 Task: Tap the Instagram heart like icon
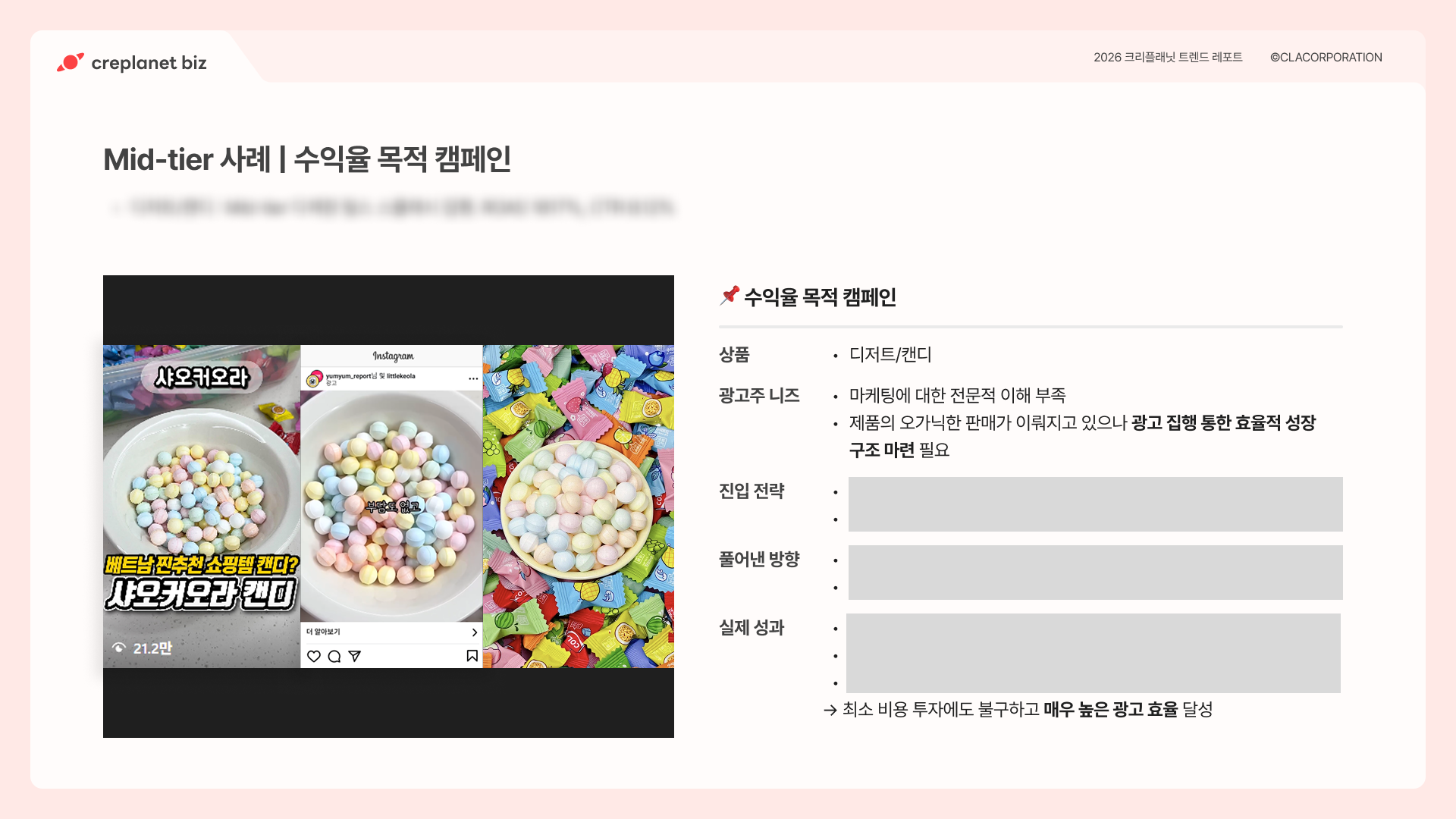(314, 656)
